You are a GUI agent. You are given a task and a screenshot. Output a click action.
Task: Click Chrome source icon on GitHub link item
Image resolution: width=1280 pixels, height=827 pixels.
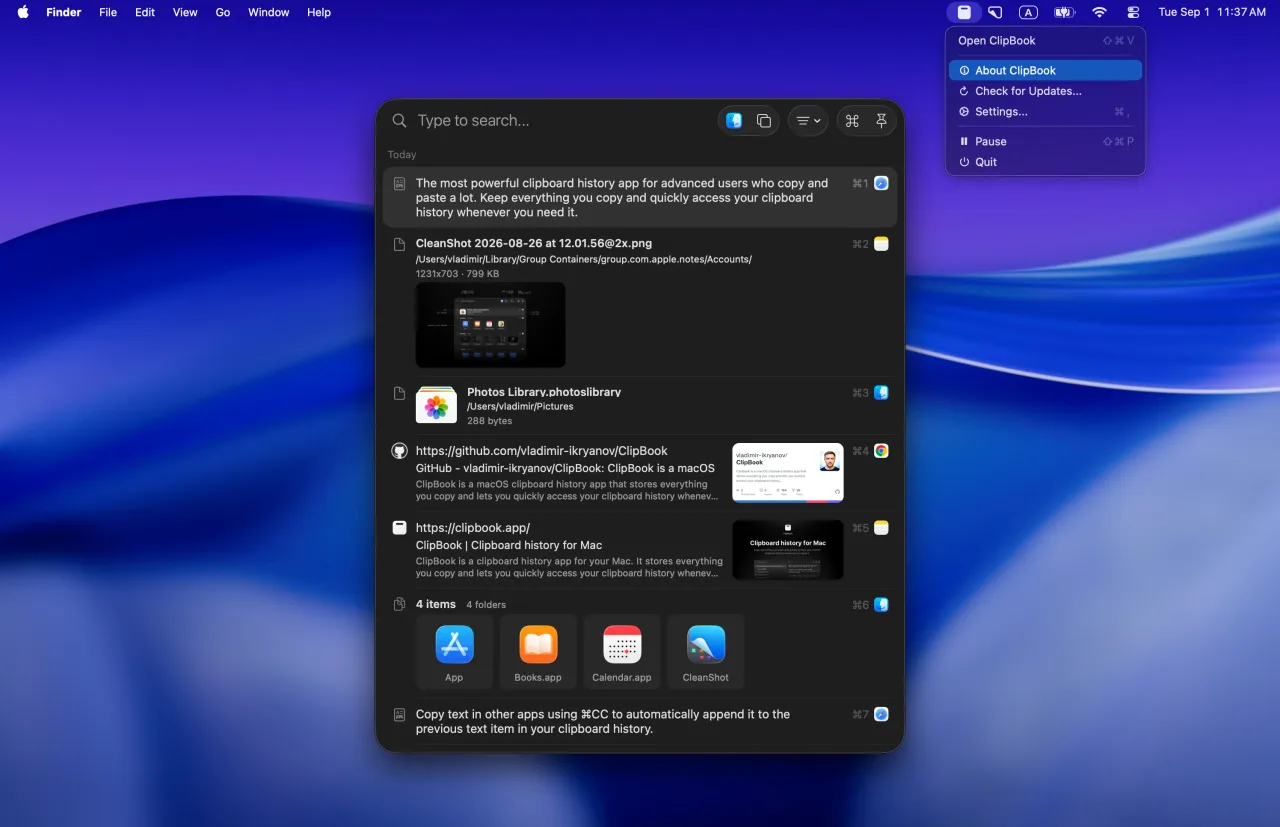(881, 451)
